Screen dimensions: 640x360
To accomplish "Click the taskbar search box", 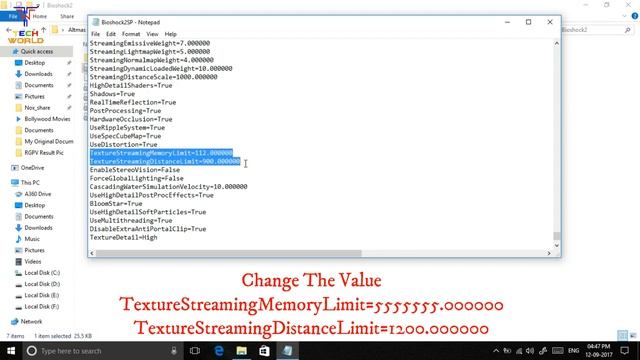I will [x=102, y=351].
